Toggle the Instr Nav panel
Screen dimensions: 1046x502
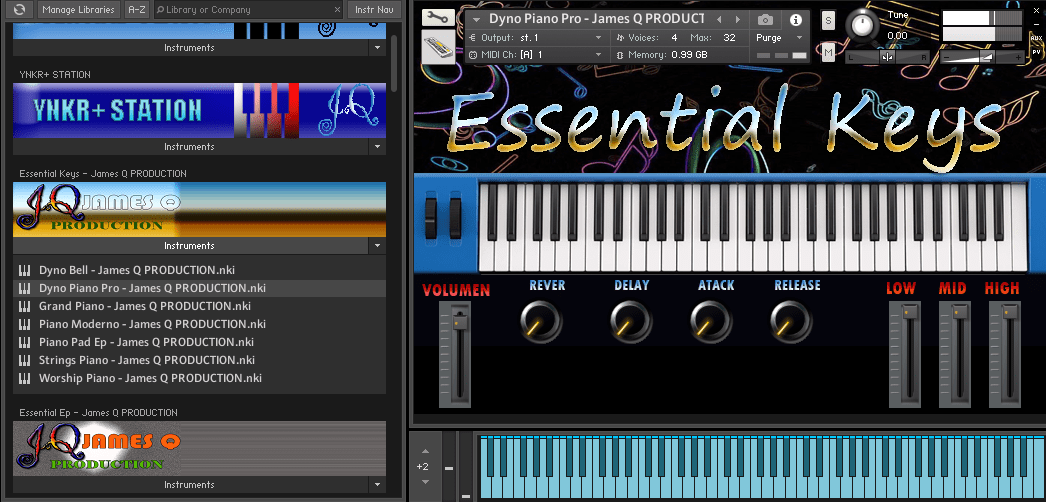click(374, 9)
